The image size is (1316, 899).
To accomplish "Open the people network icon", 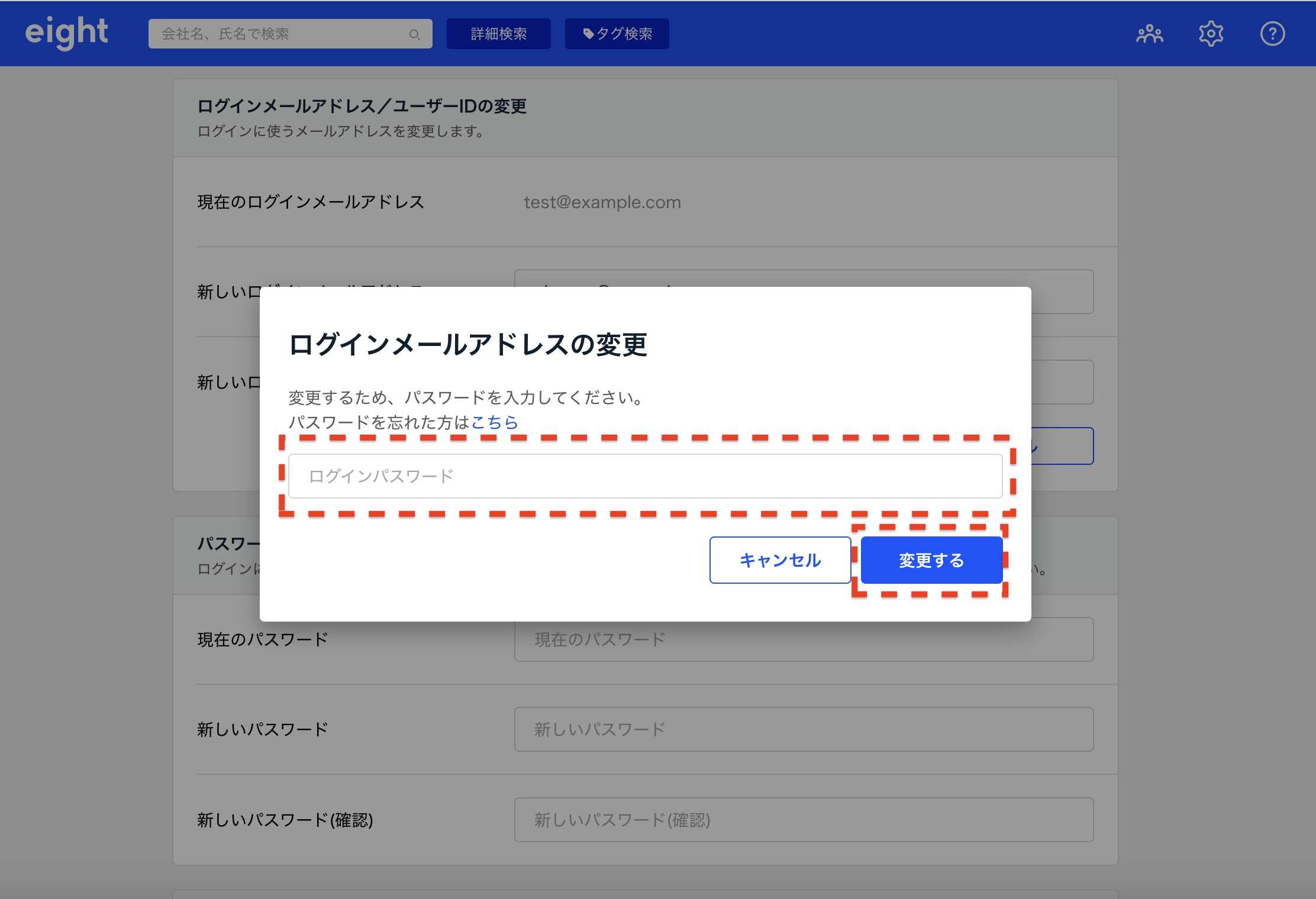I will click(1149, 34).
